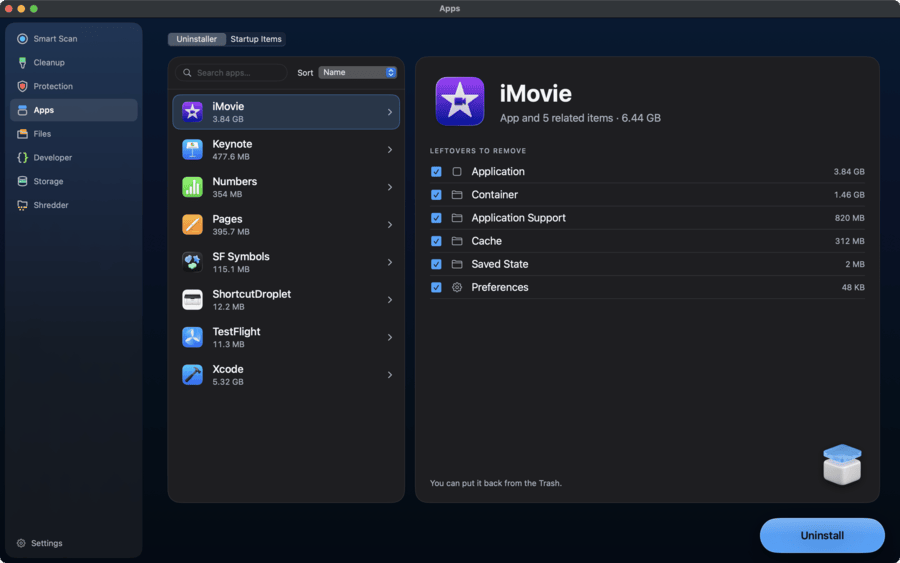Click the ShortcutDroplet app icon

(x=192, y=300)
